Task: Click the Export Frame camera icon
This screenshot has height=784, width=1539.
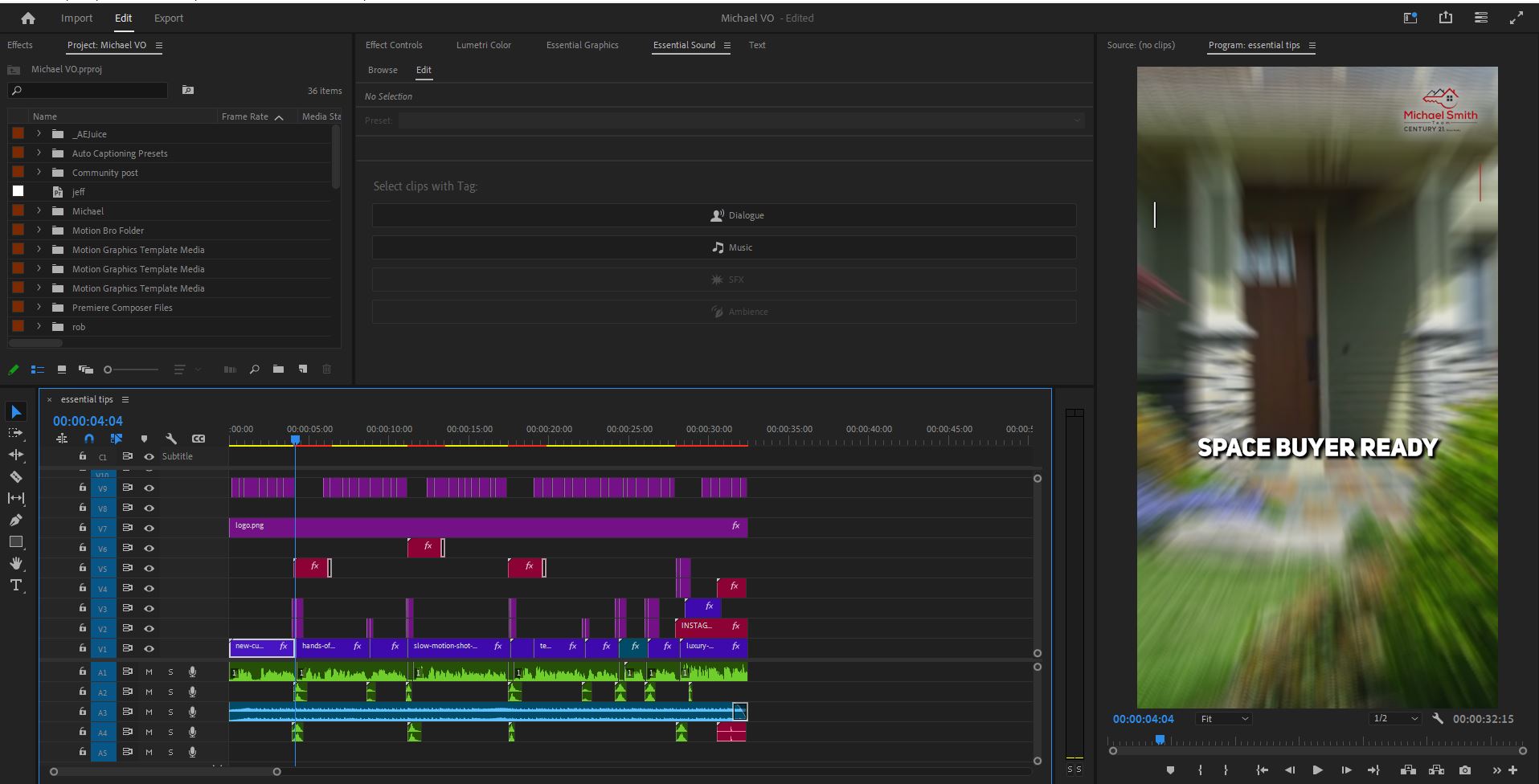Action: (x=1464, y=769)
